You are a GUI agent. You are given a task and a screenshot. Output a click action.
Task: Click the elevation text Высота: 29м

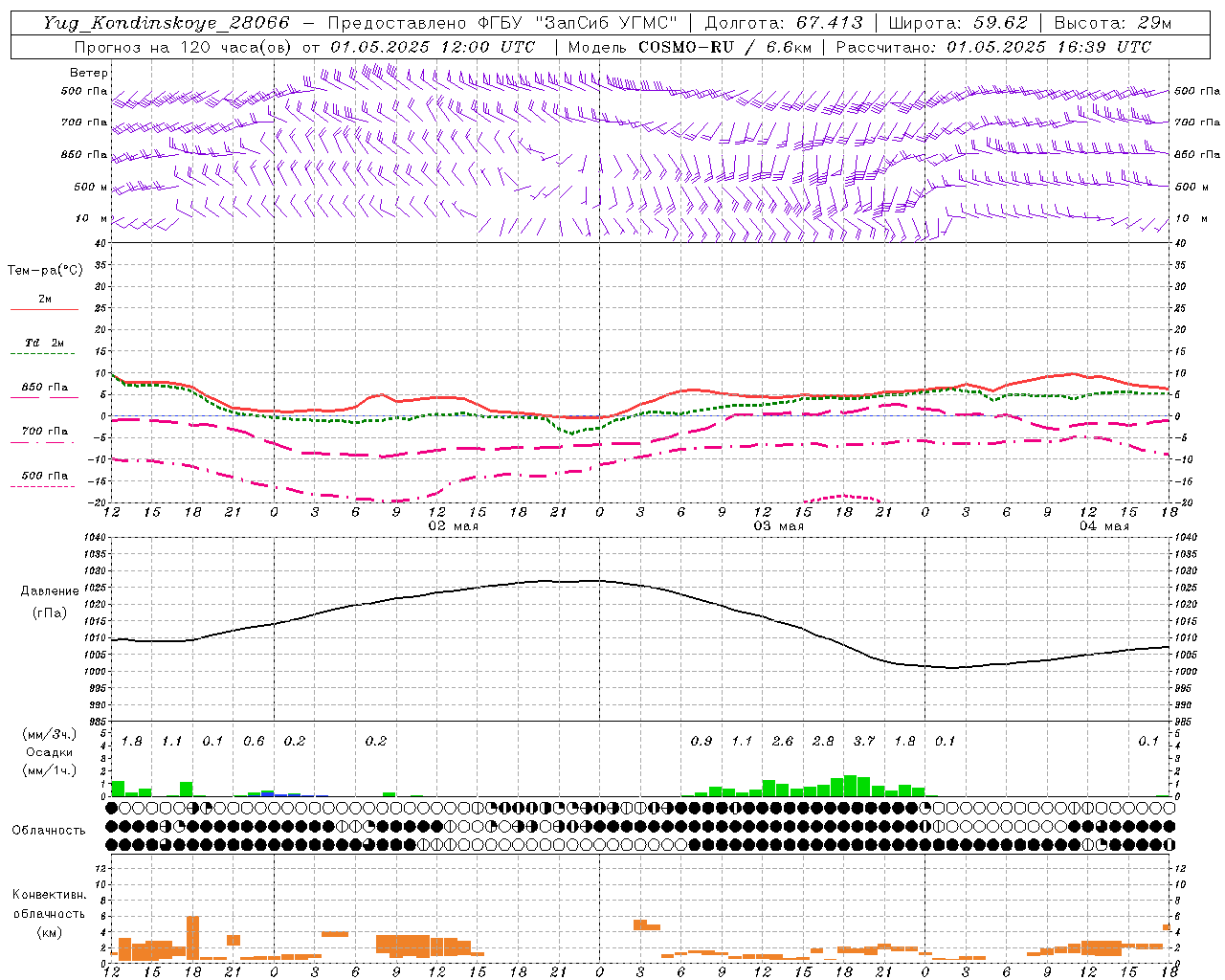click(x=1112, y=23)
